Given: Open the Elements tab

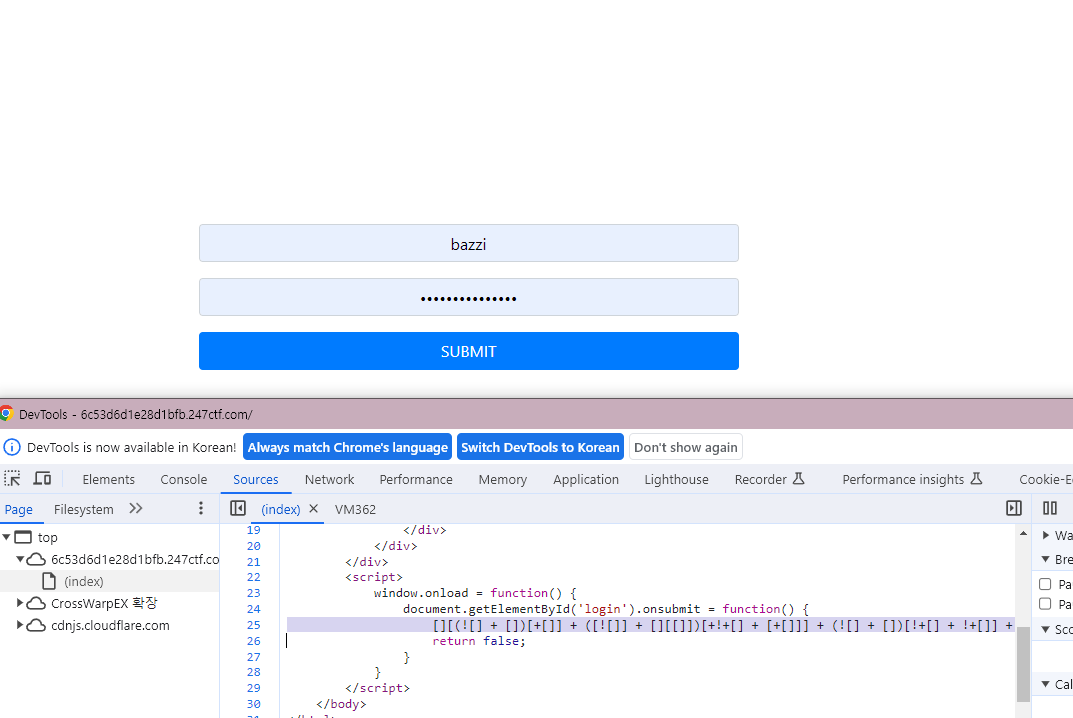Looking at the screenshot, I should [x=108, y=479].
